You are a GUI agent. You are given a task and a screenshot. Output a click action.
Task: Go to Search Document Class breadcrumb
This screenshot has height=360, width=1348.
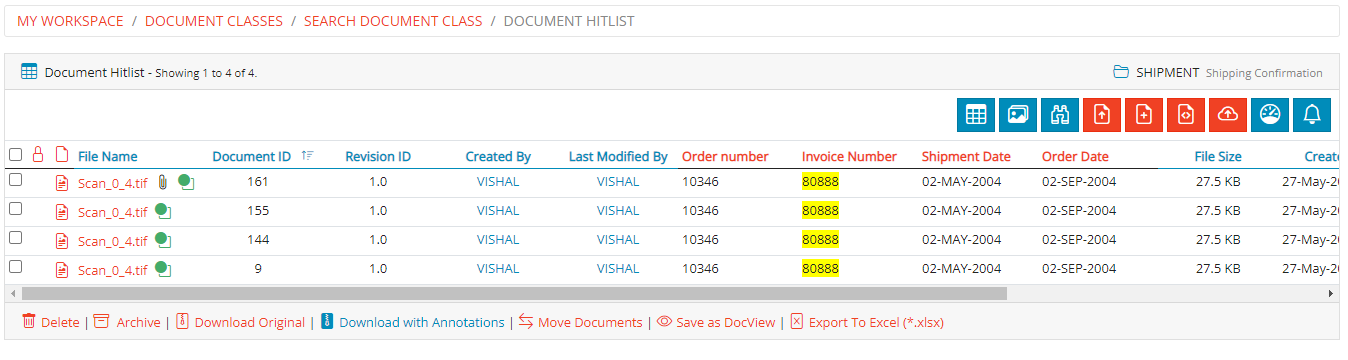click(393, 21)
